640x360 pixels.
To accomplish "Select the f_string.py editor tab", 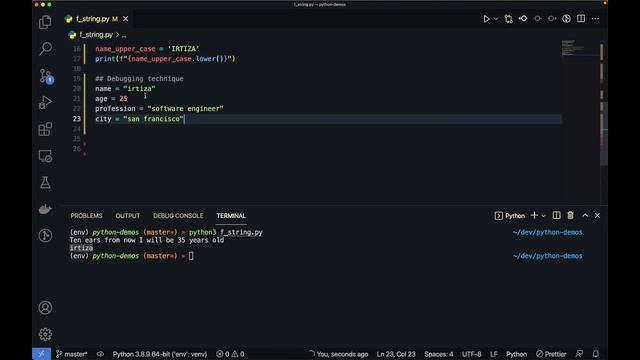I will (x=96, y=19).
